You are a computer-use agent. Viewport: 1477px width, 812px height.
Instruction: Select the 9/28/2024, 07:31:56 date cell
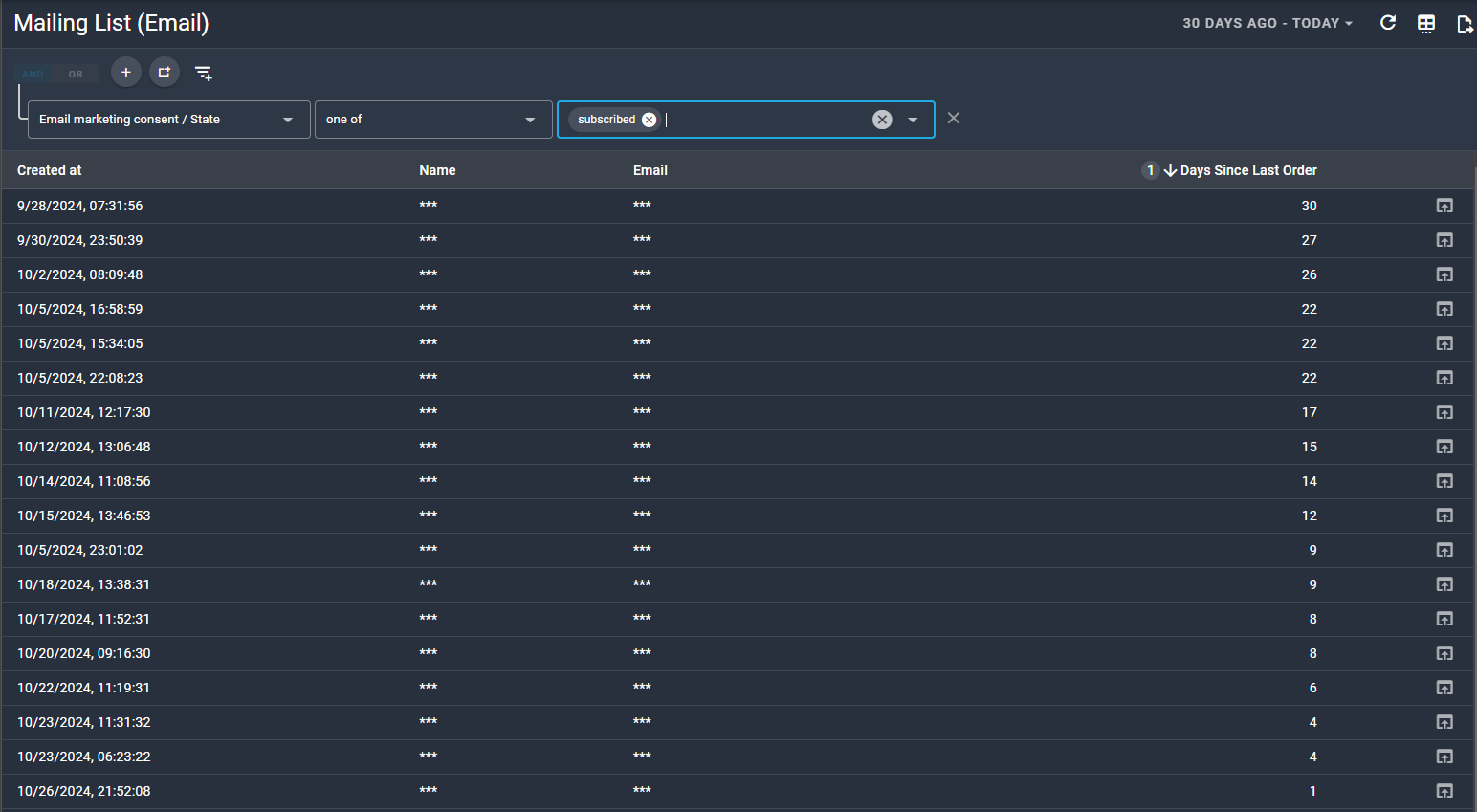pyautogui.click(x=80, y=206)
